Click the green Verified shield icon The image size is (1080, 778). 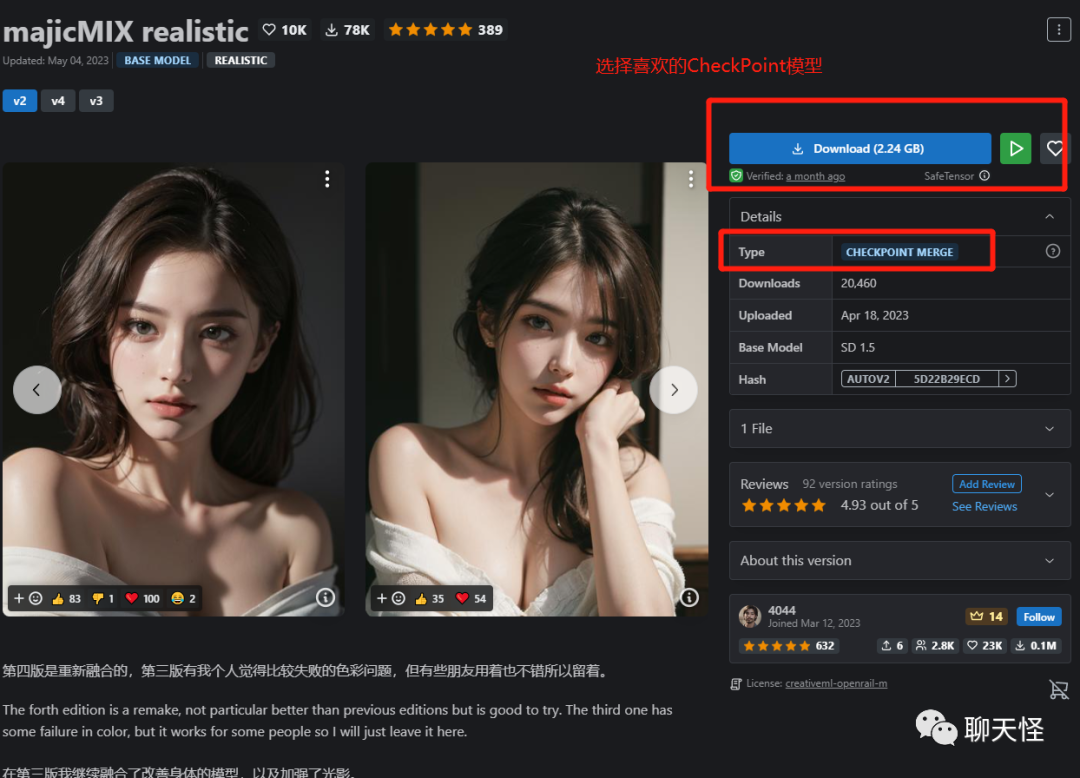pos(736,176)
